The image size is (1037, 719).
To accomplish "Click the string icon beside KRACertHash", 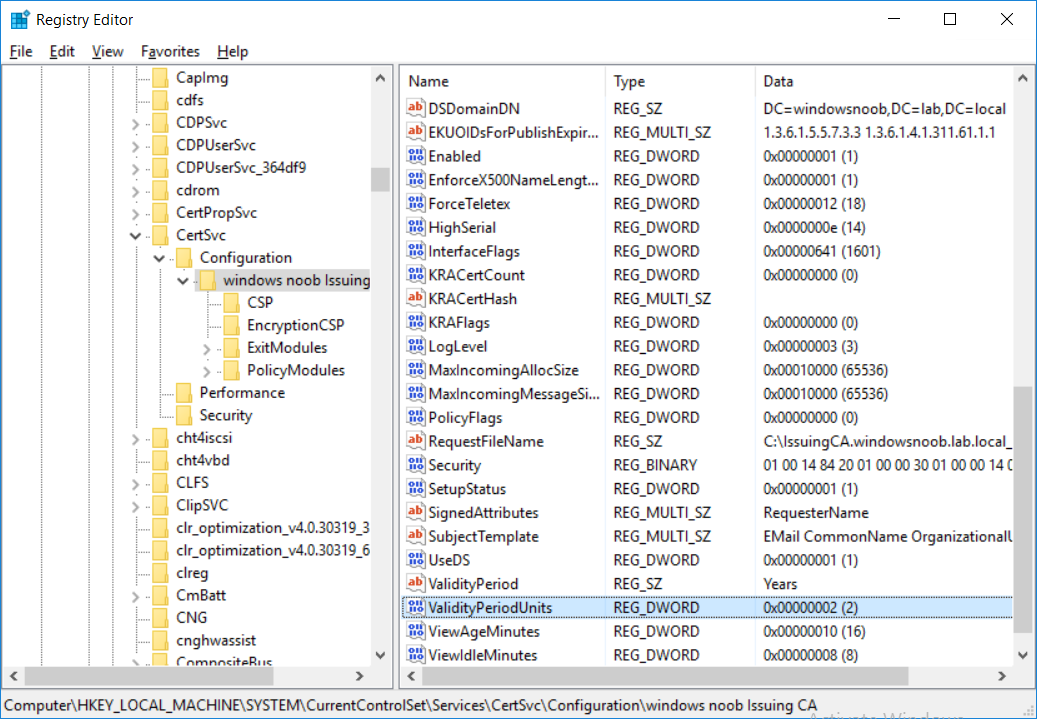I will tap(415, 298).
